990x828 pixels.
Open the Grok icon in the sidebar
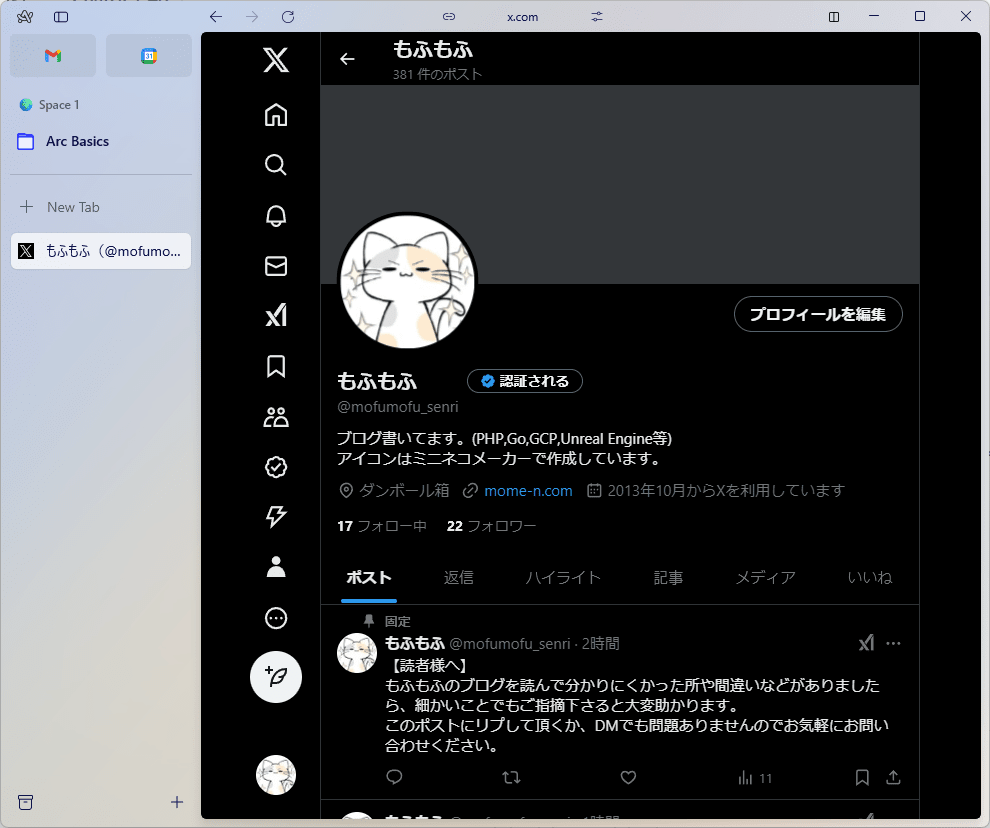(275, 316)
